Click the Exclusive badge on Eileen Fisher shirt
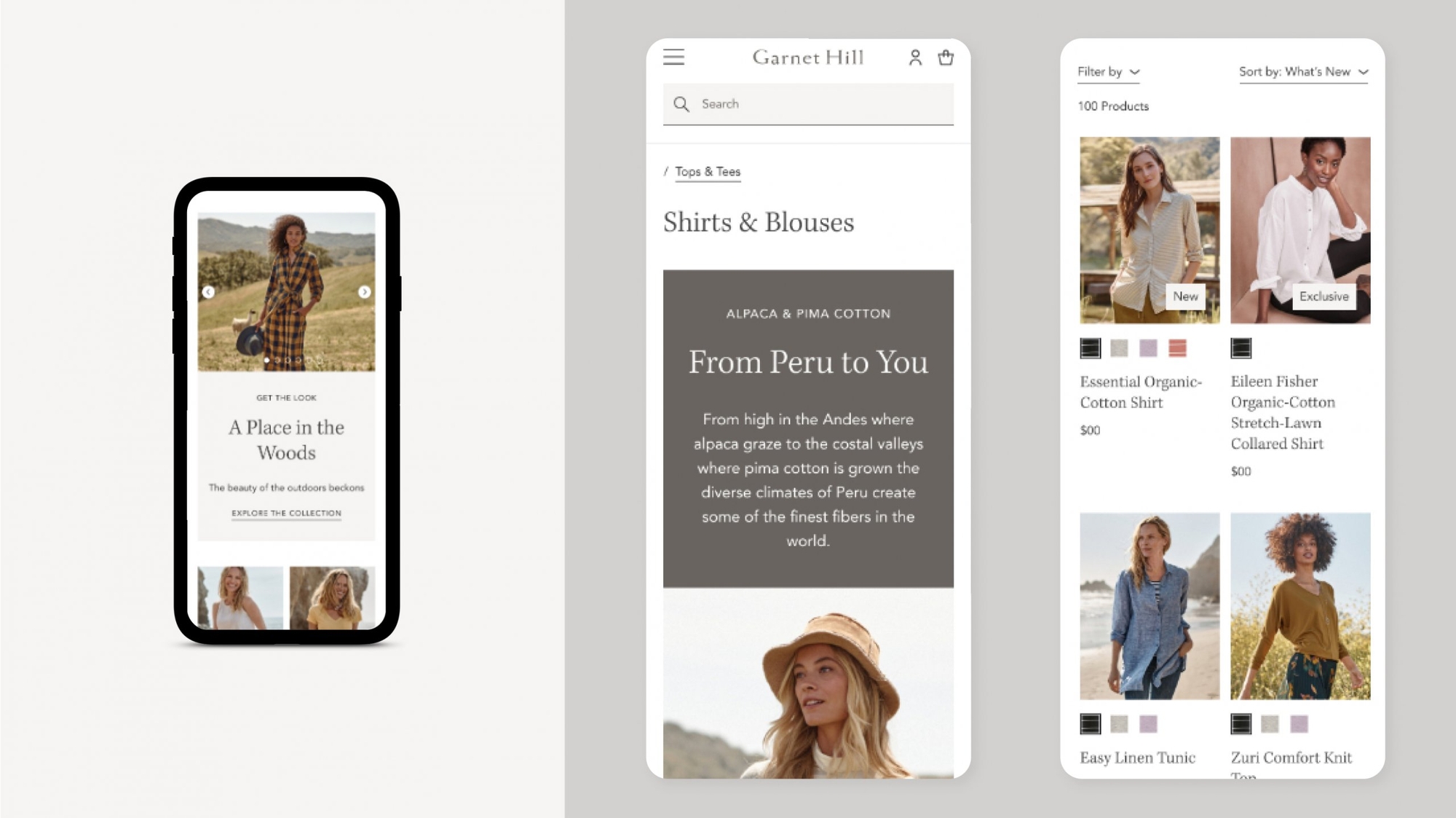 click(x=1323, y=296)
